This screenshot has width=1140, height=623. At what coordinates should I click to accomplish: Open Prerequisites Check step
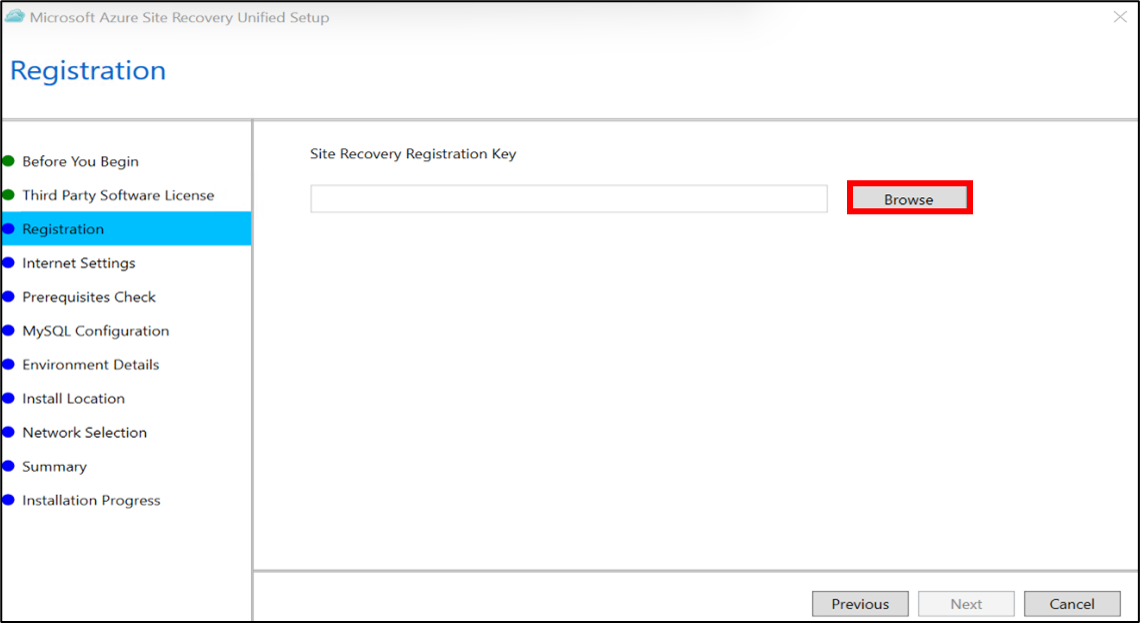pos(89,297)
